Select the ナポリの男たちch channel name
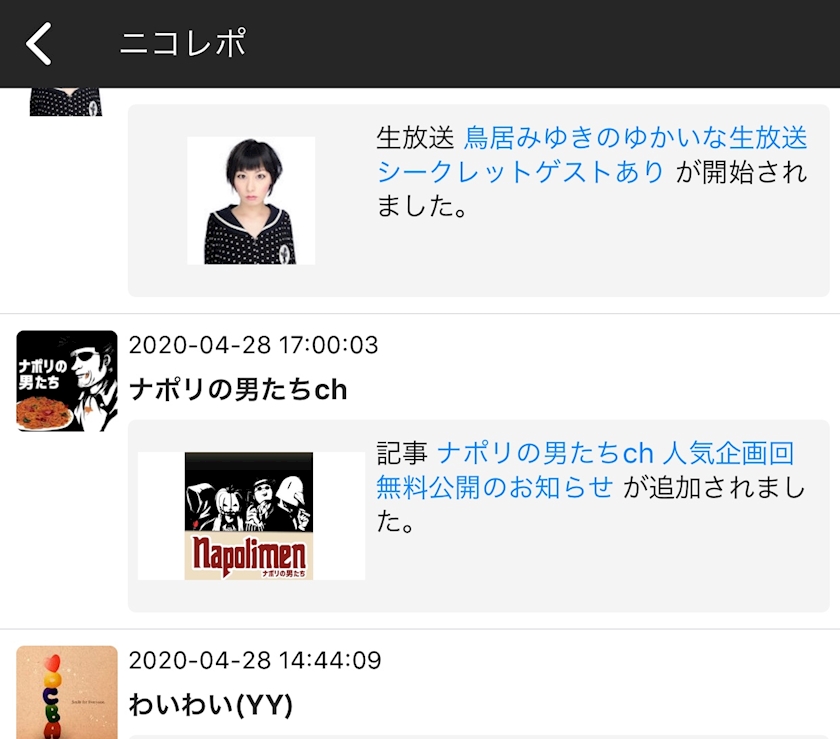Screen dimensions: 840x739 coord(238,389)
